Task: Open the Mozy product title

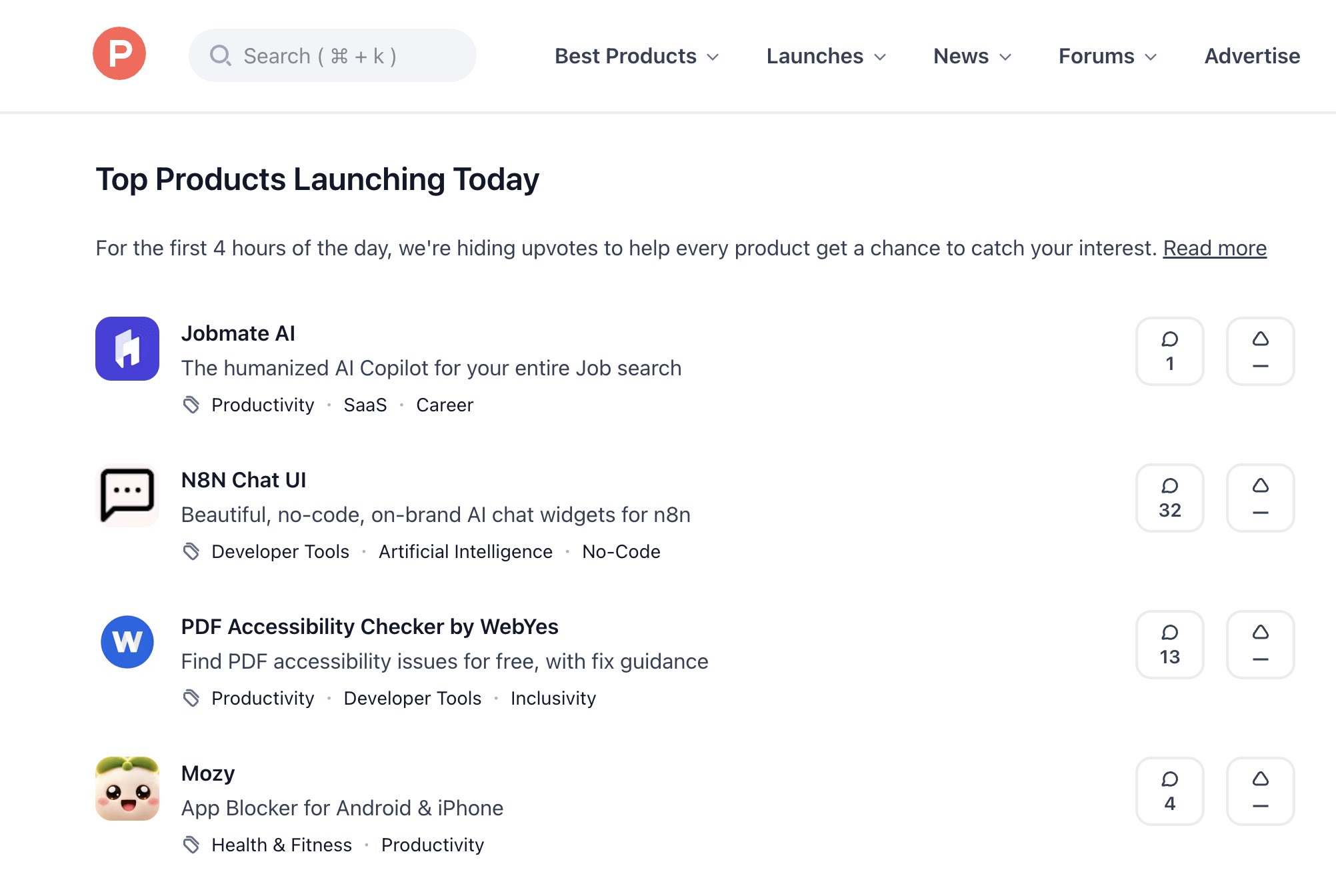Action: 208,773
